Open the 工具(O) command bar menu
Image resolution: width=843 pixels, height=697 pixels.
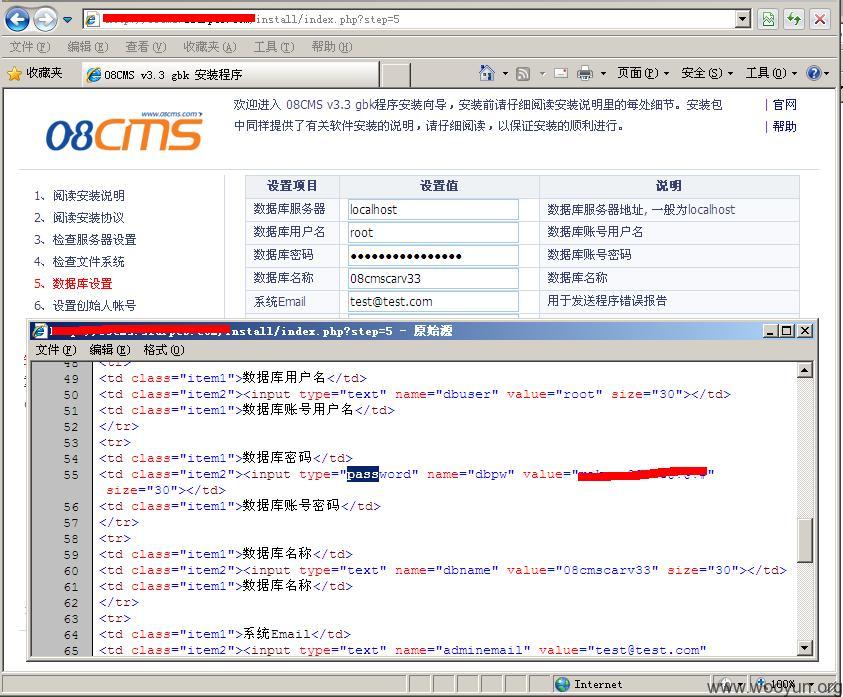click(x=771, y=73)
